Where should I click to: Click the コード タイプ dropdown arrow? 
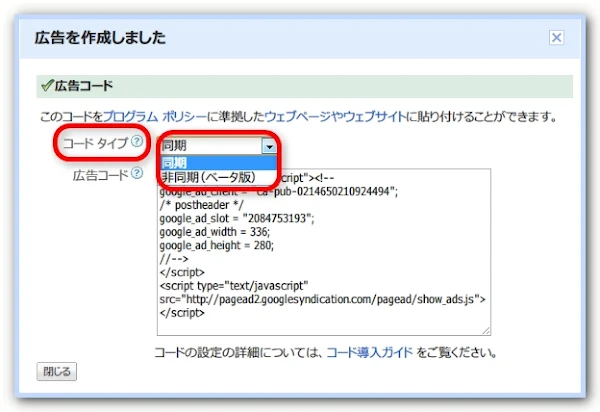(269, 146)
